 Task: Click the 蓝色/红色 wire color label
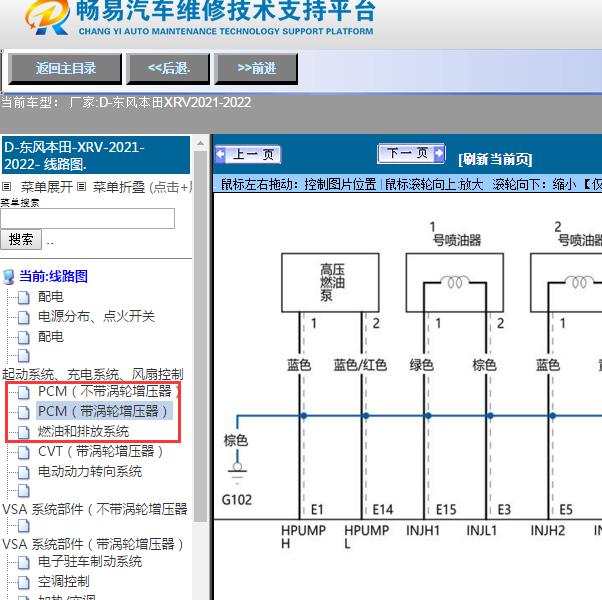[360, 365]
